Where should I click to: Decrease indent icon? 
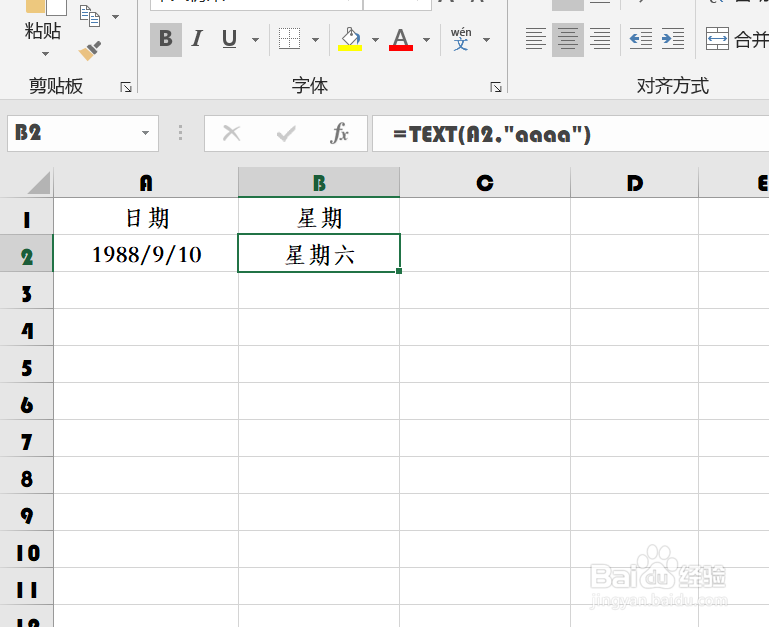(x=641, y=39)
